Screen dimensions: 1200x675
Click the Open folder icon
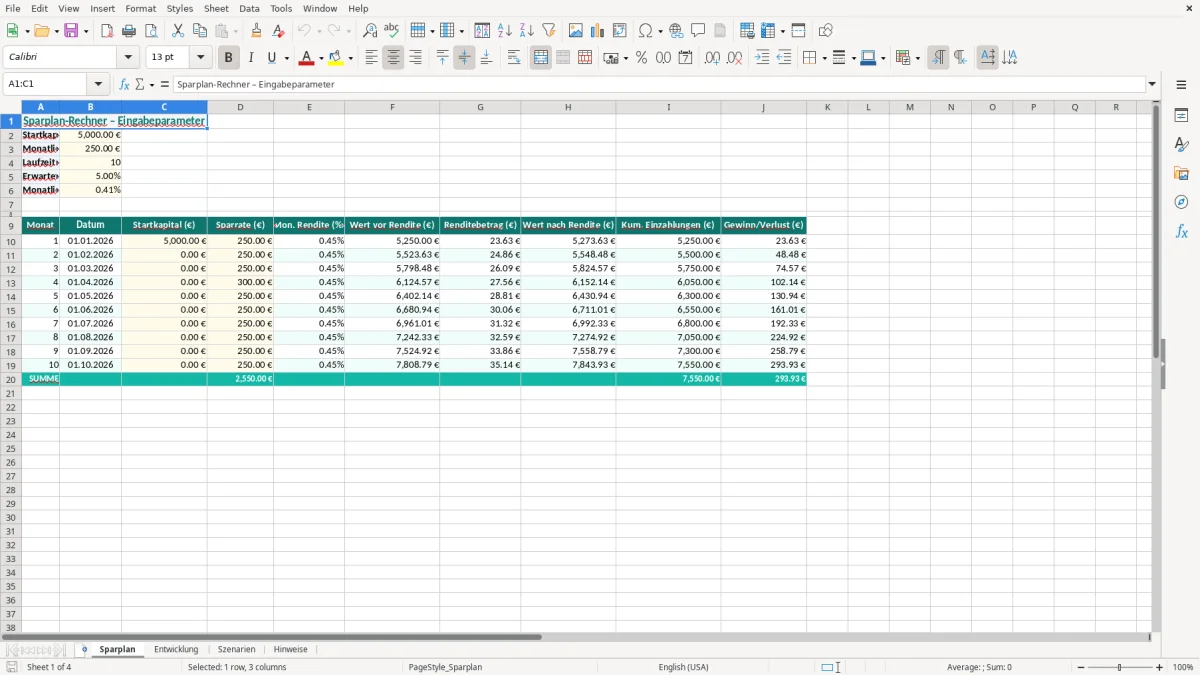click(41, 31)
